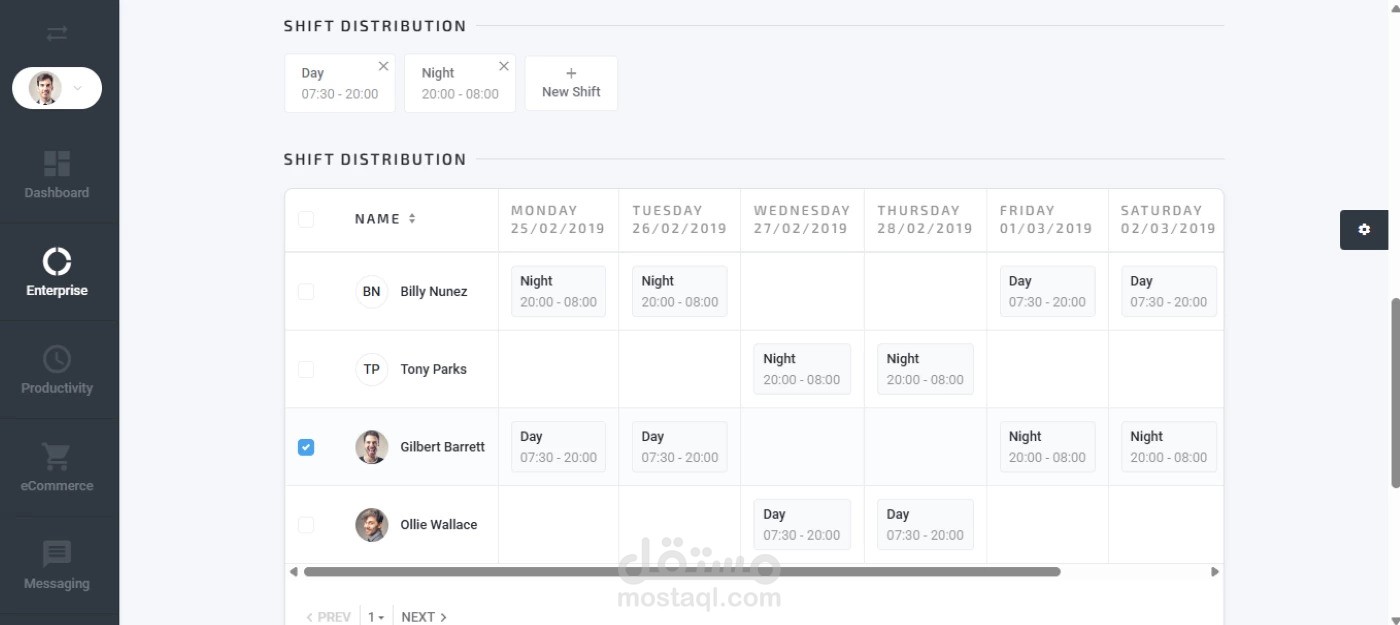The height and width of the screenshot is (625, 1400).
Task: Click the horizontal table scrollbar
Action: (x=682, y=572)
